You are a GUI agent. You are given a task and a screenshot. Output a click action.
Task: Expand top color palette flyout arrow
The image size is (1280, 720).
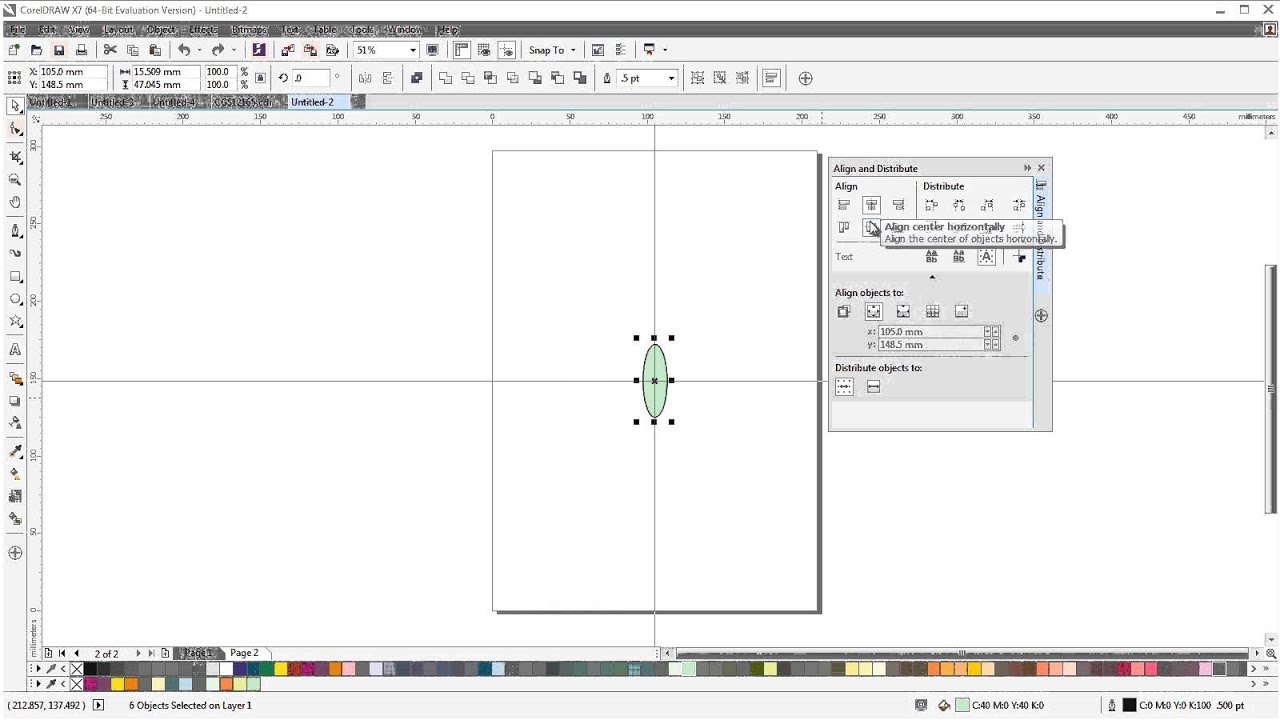click(37, 669)
